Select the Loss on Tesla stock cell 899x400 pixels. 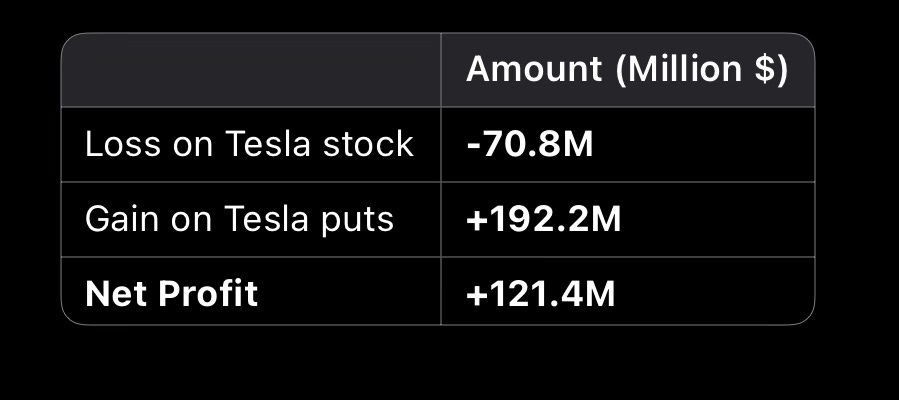tap(251, 144)
